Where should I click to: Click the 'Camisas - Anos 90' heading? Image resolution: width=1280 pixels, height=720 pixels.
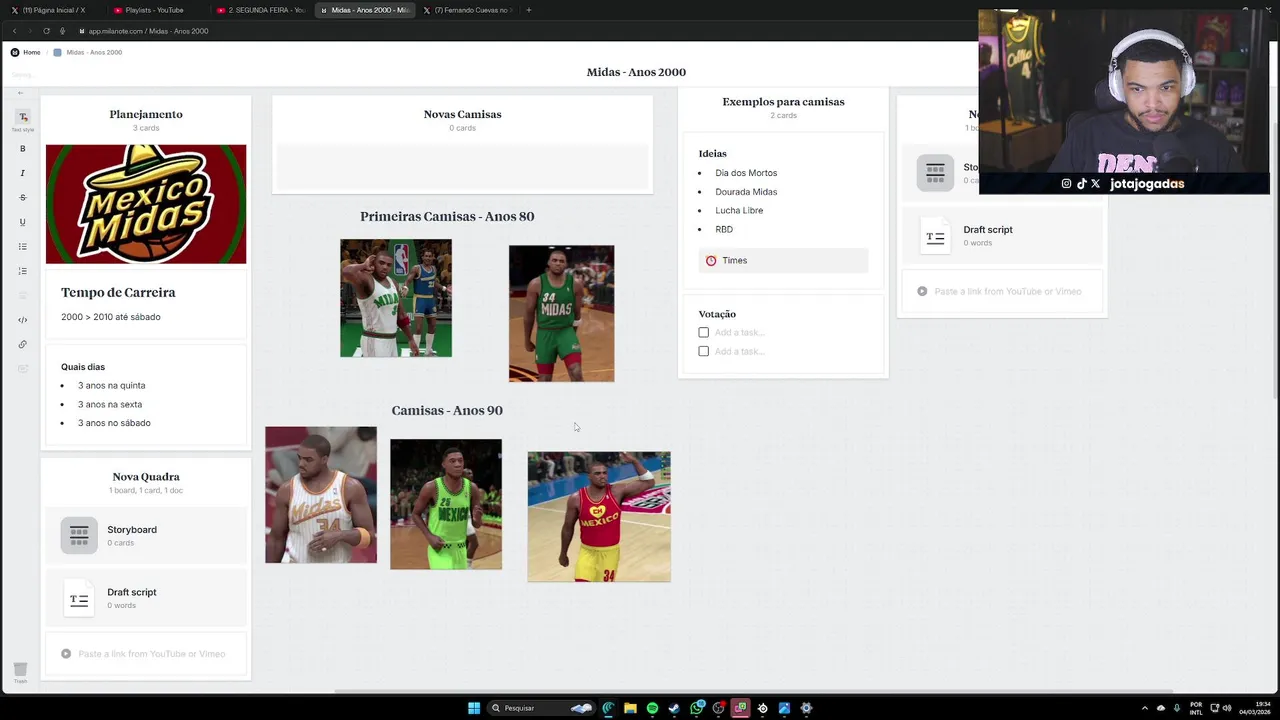click(x=447, y=410)
